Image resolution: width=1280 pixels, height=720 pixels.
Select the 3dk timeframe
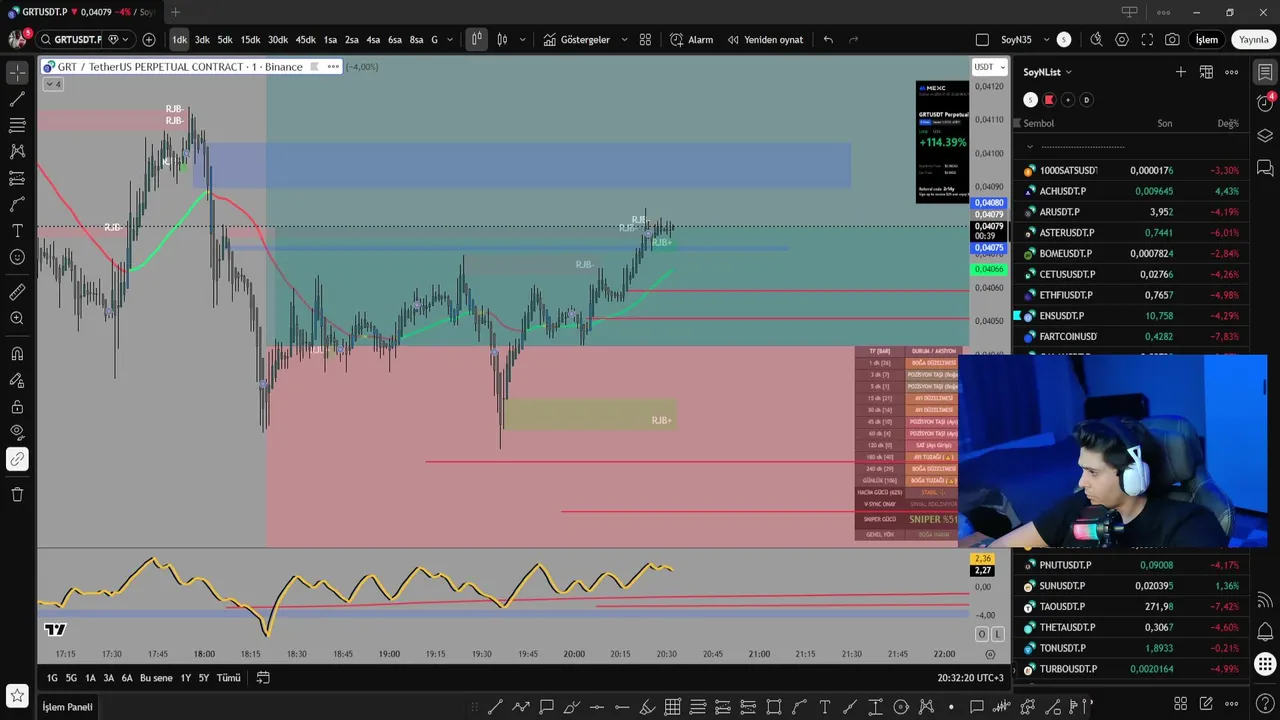click(x=202, y=40)
